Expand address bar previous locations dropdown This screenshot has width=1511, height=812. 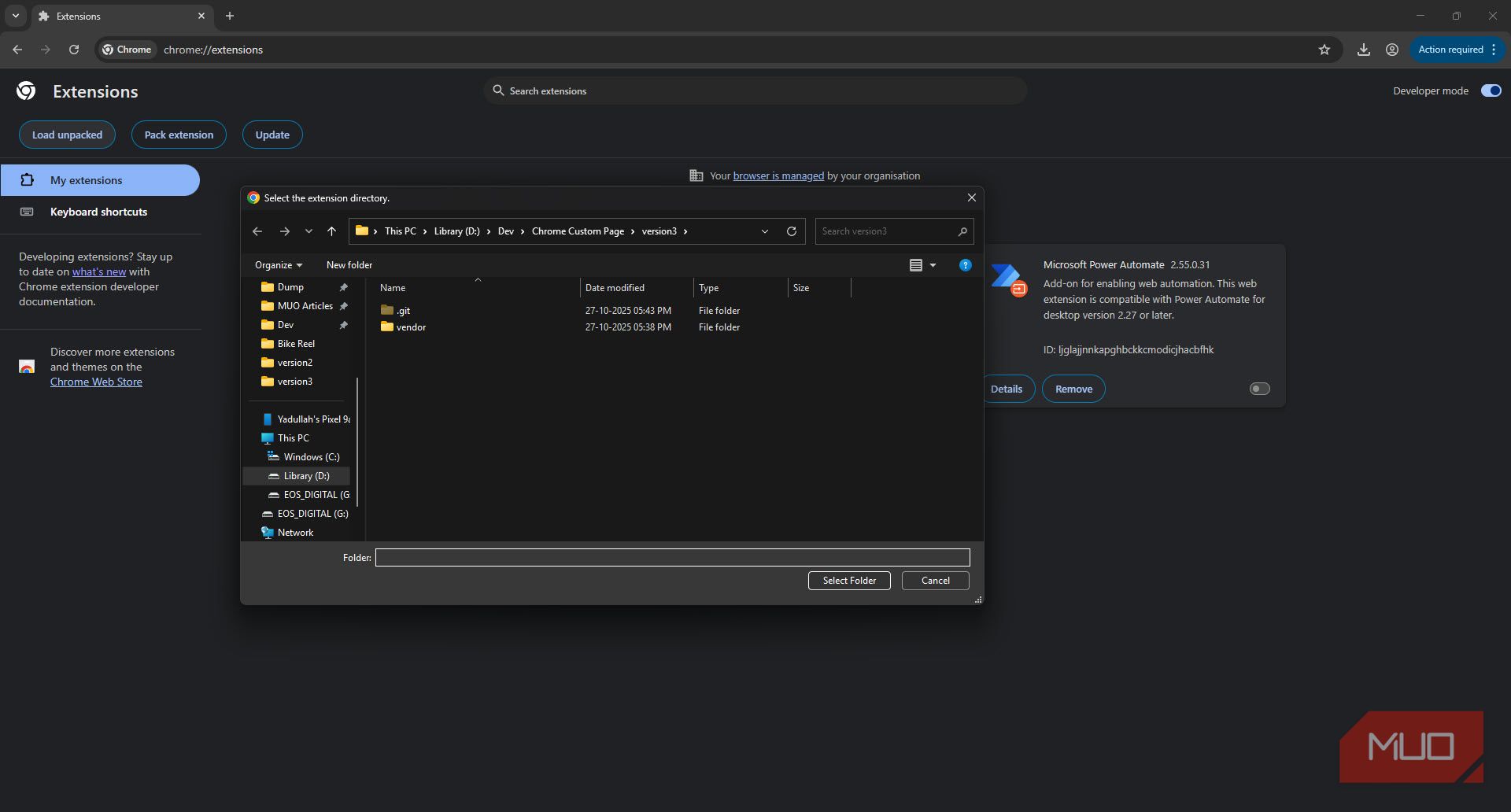[764, 231]
